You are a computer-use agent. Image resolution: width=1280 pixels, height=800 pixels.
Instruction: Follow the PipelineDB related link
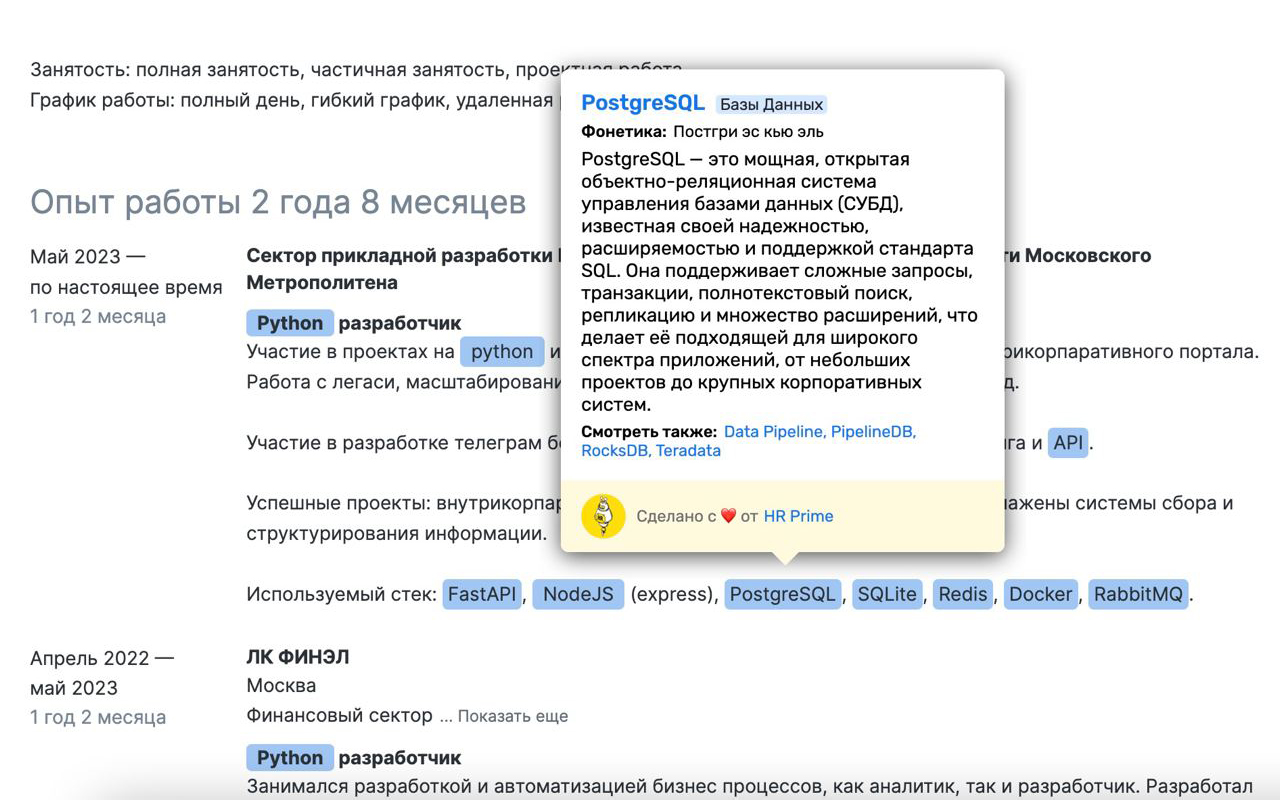(873, 431)
